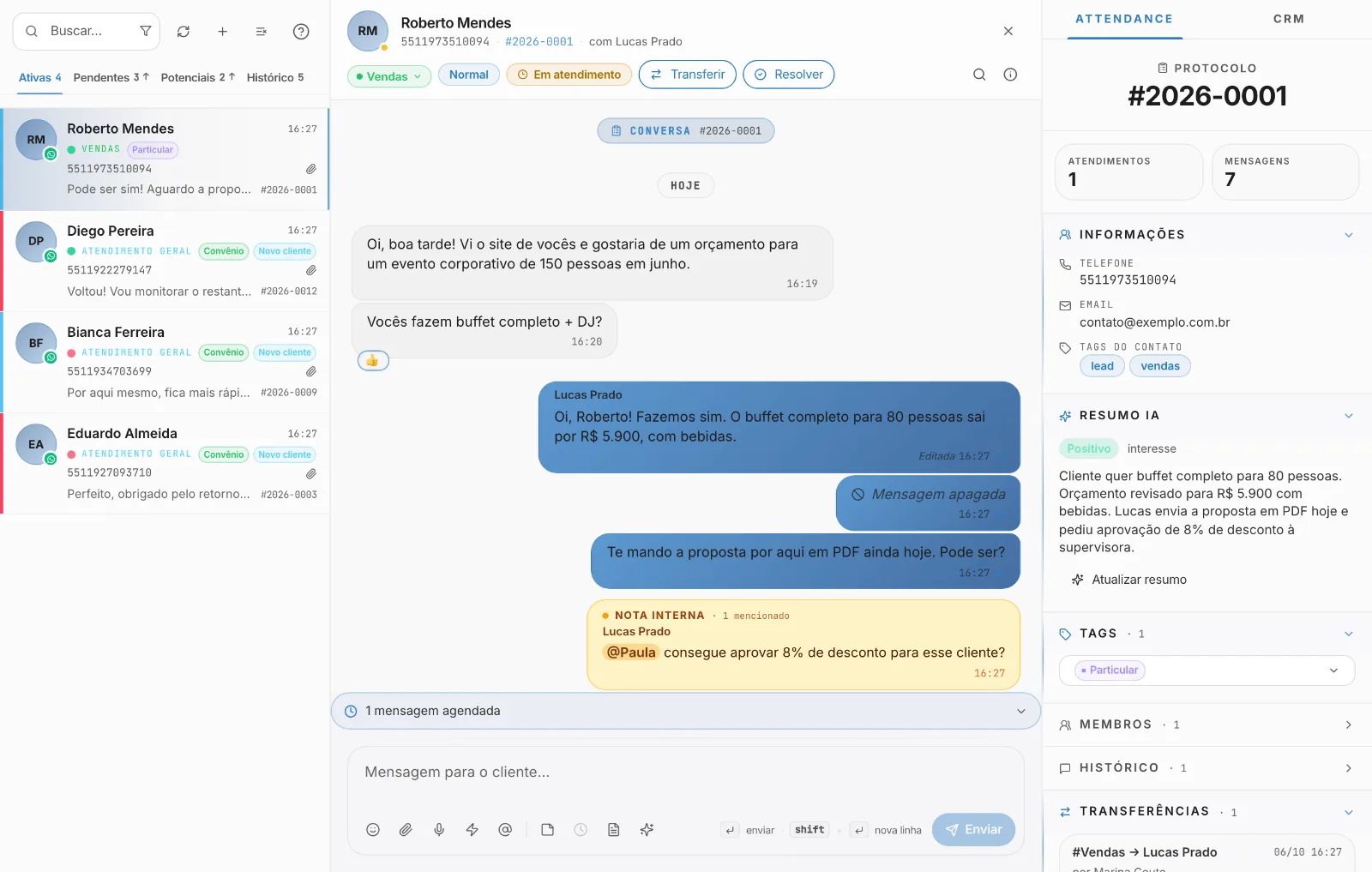Use the AI sparkle icon in composer
The height and width of the screenshot is (872, 1372).
point(647,829)
